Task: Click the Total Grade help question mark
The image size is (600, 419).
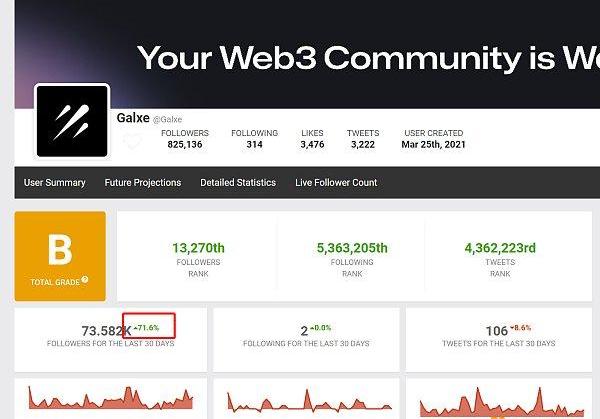Action: click(85, 281)
